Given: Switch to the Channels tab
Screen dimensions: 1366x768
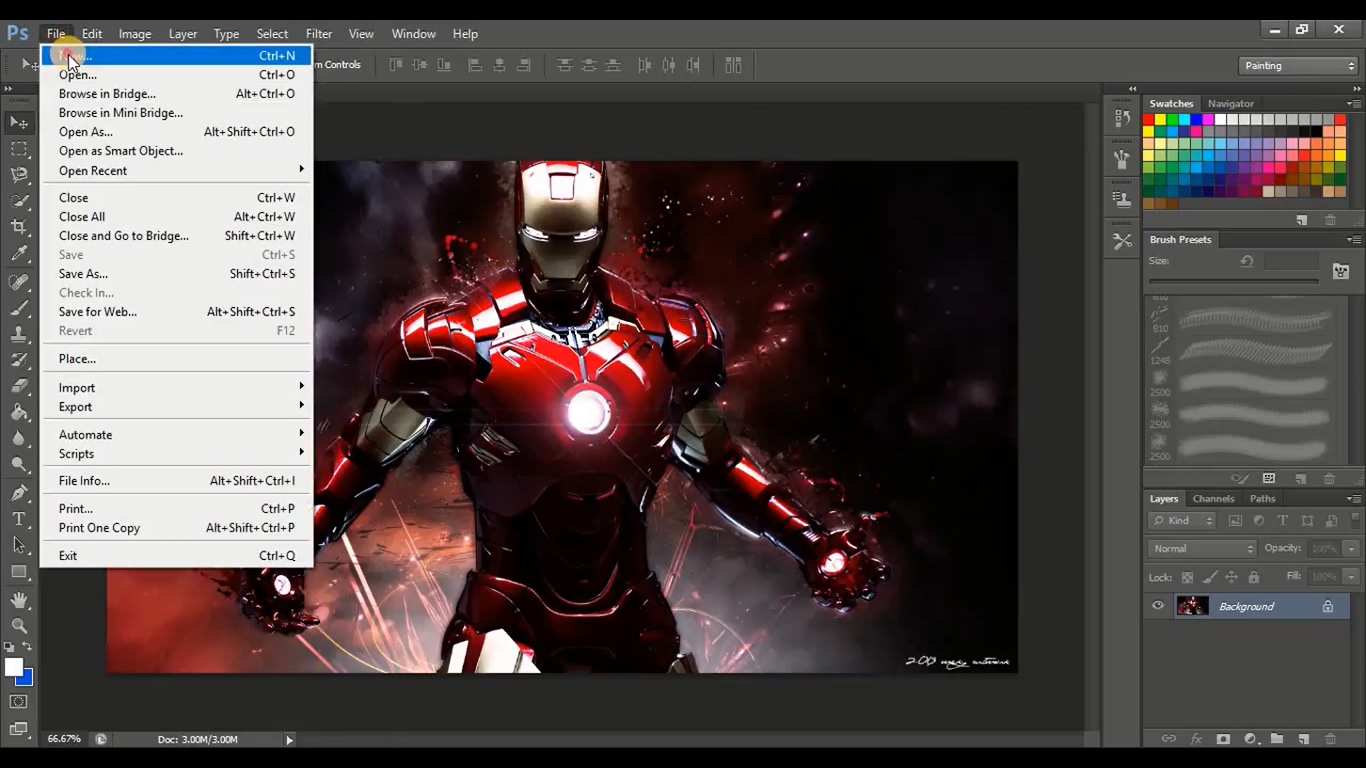Looking at the screenshot, I should pyautogui.click(x=1213, y=498).
